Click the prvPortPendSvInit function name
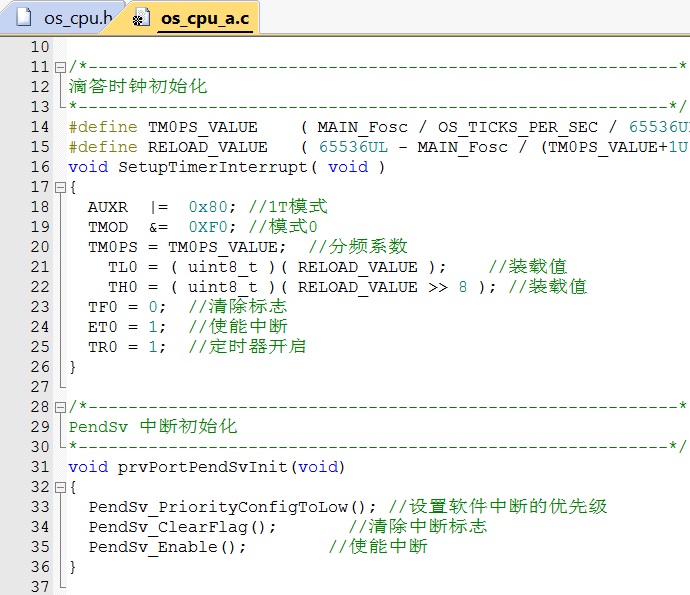 click(x=202, y=467)
